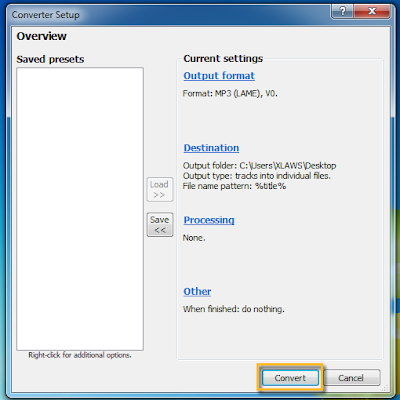The image size is (400, 400).
Task: Open the Other settings link
Action: point(197,291)
